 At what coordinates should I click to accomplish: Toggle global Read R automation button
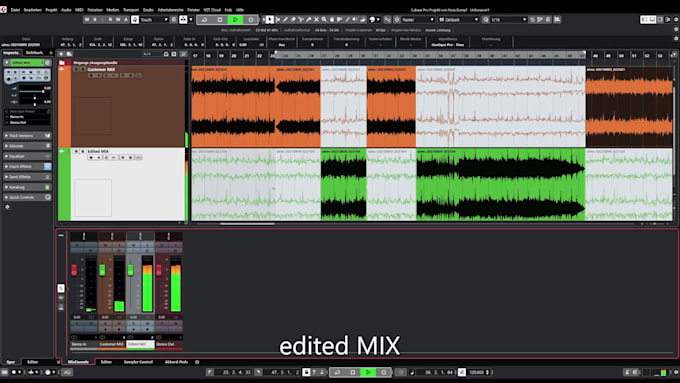coord(110,20)
